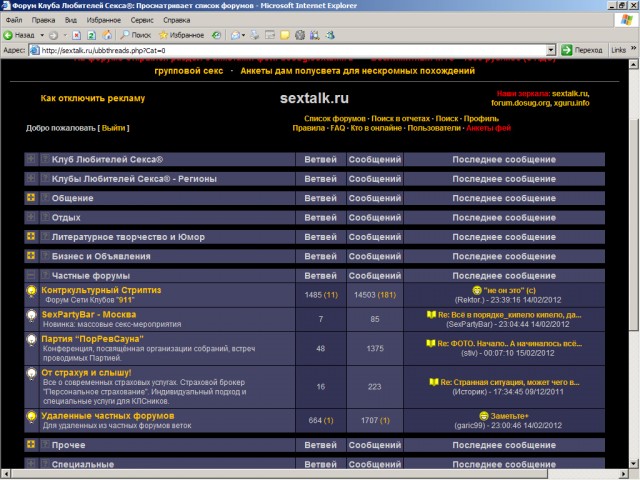Click the Переход go button
This screenshot has width=640, height=480.
[x=582, y=50]
